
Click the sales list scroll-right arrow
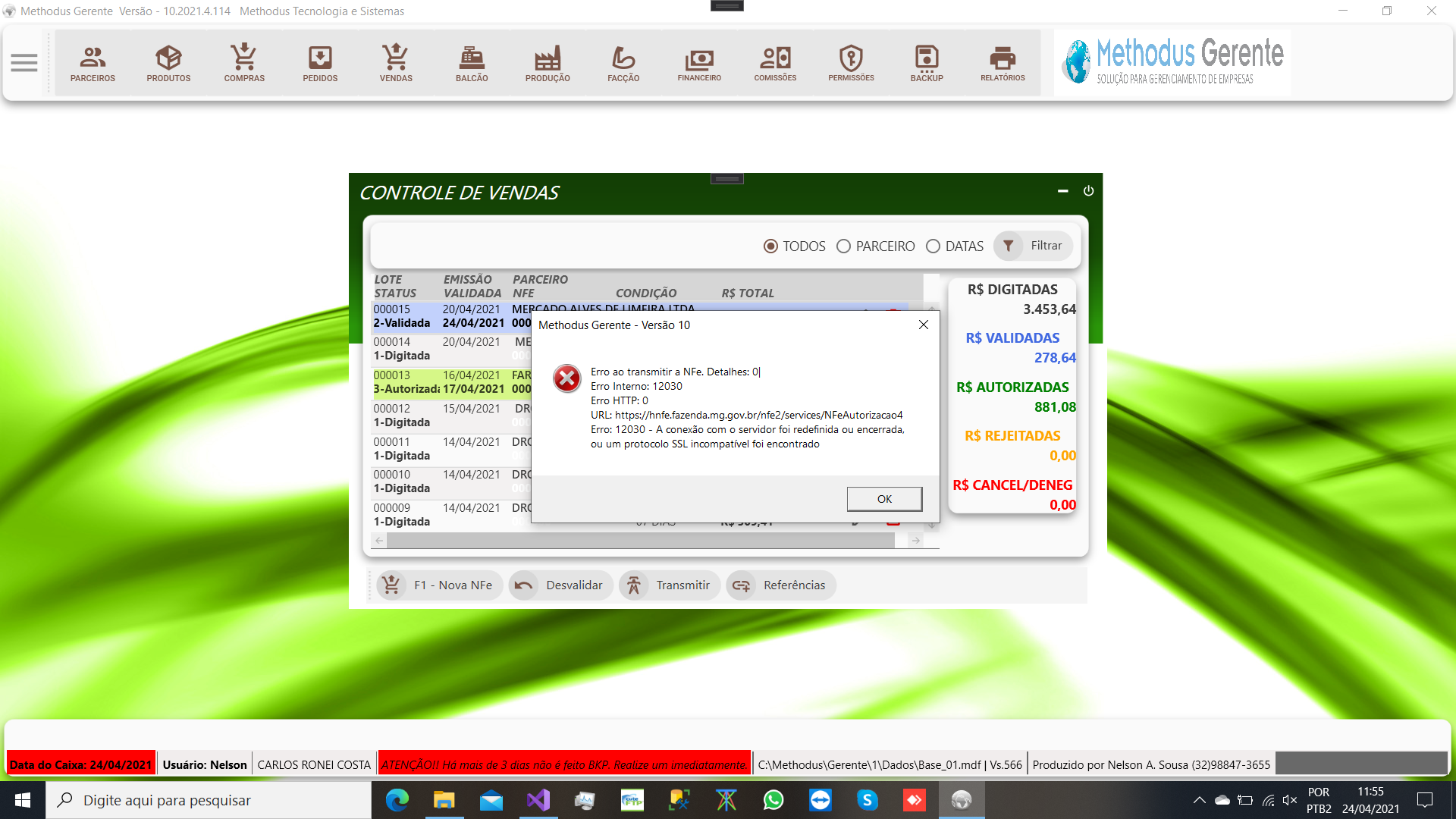pyautogui.click(x=916, y=541)
